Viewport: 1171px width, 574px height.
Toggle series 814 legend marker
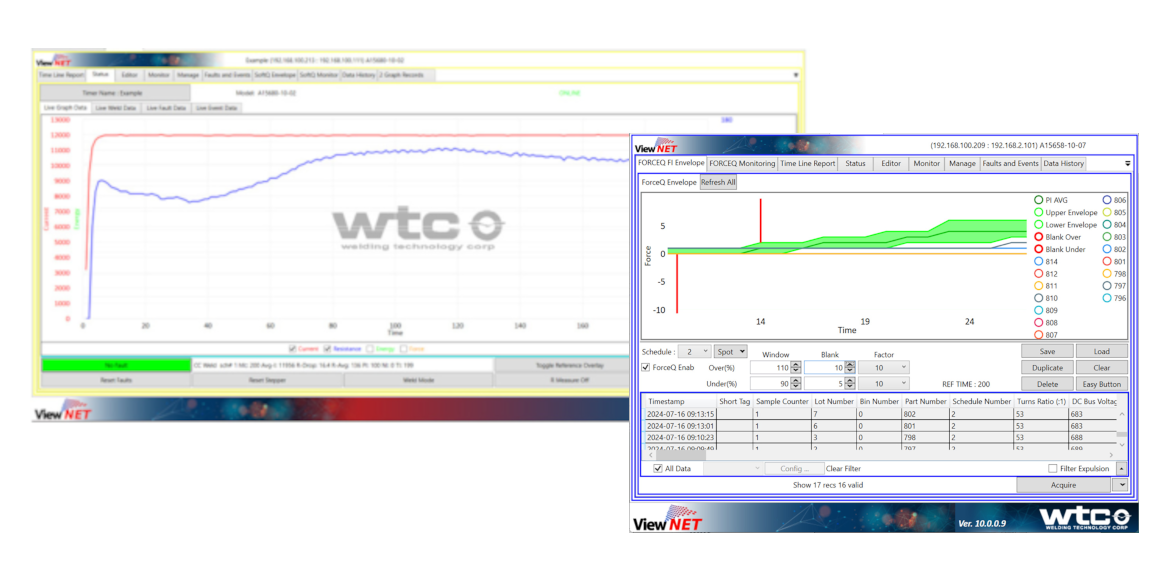1038,261
